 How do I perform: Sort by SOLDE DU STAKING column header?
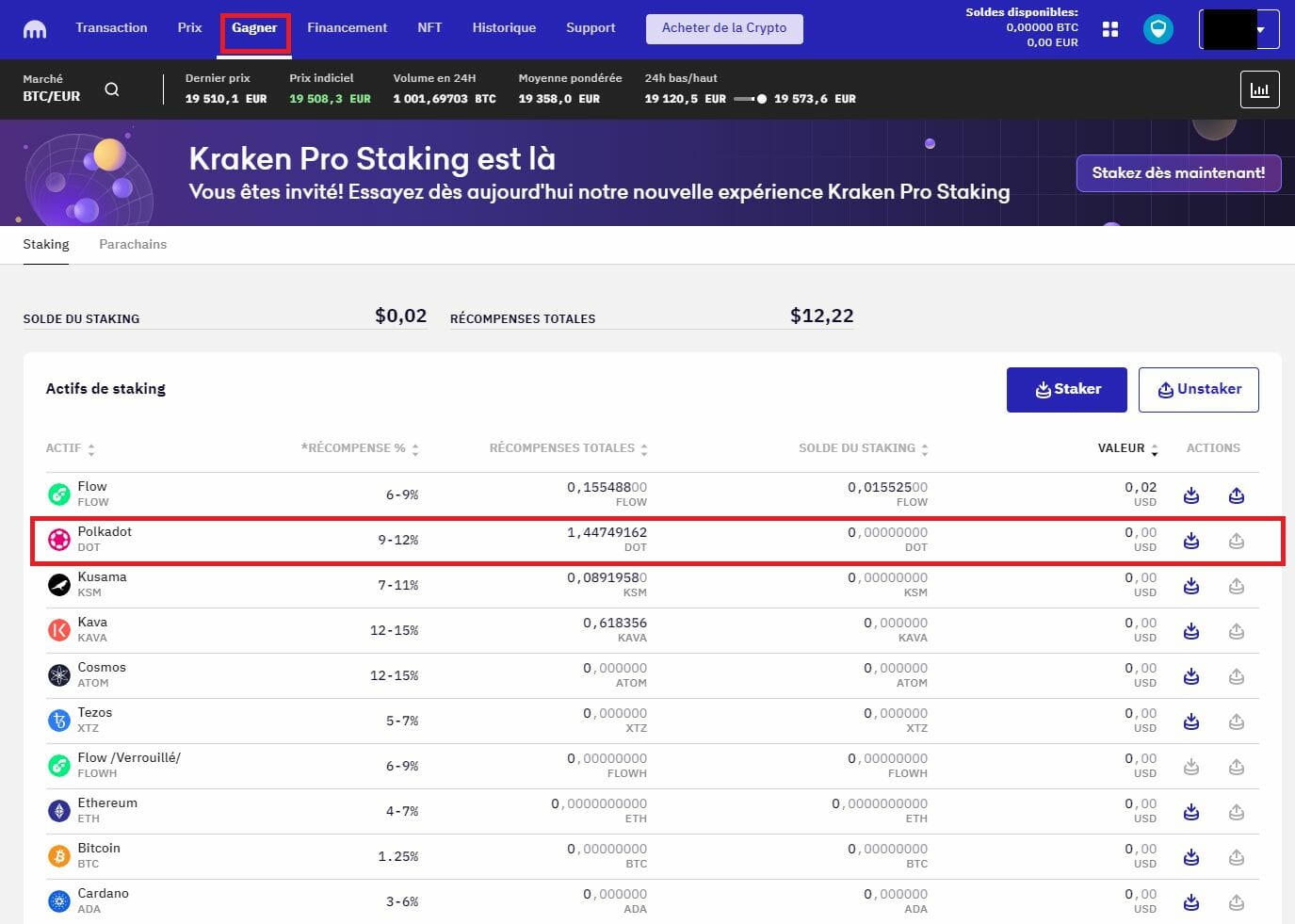click(864, 448)
